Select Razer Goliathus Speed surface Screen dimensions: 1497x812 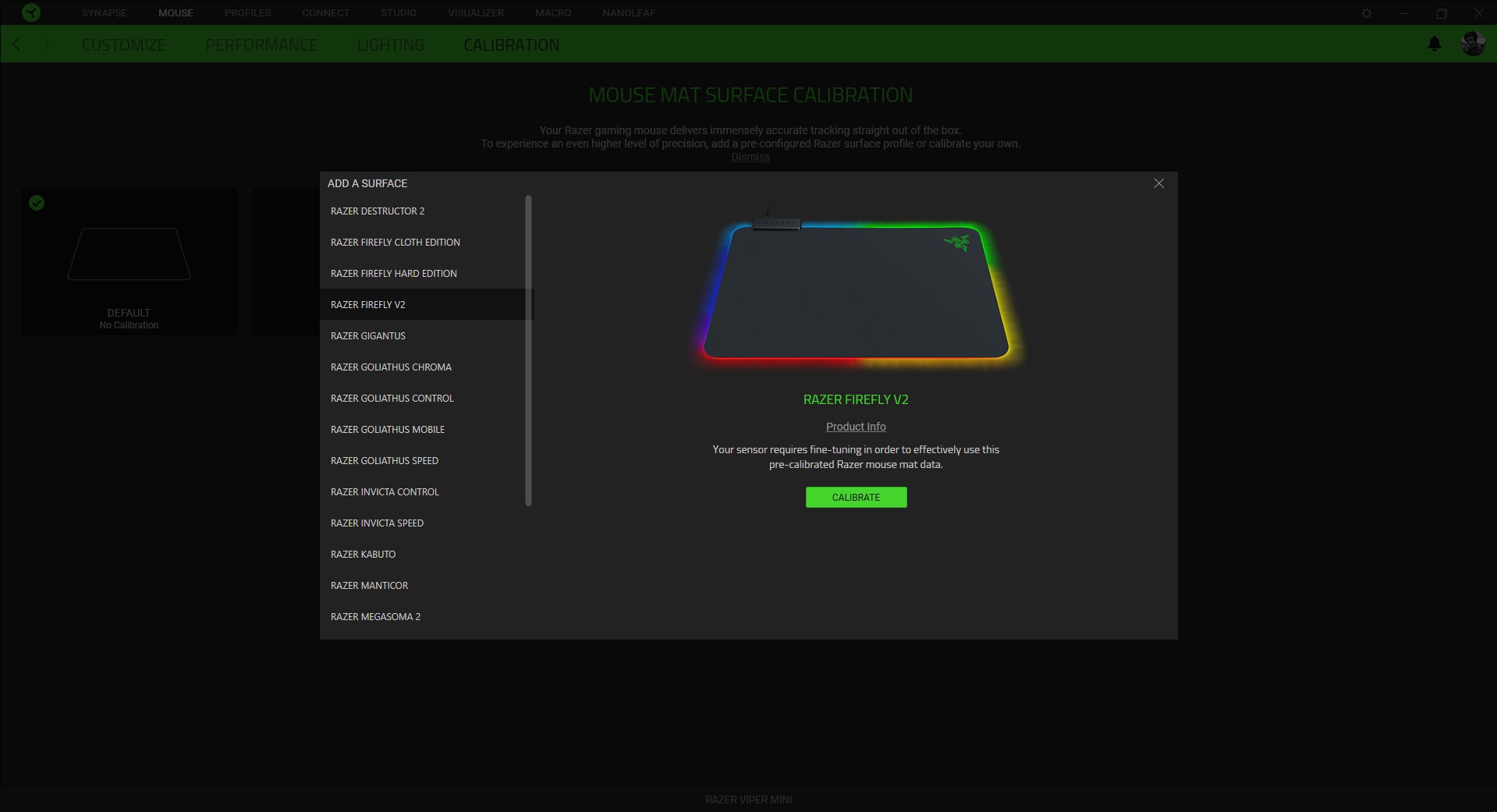[423, 461]
